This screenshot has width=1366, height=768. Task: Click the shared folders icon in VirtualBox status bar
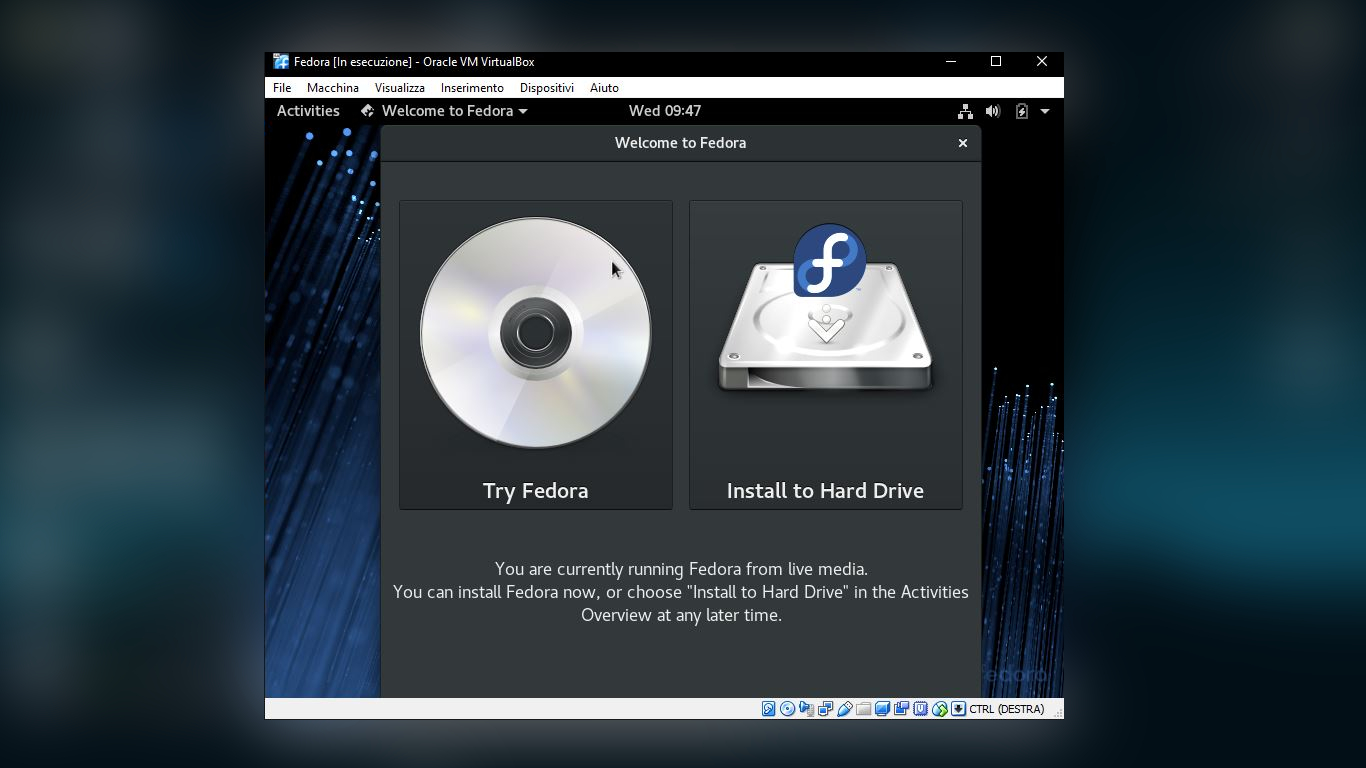click(863, 708)
